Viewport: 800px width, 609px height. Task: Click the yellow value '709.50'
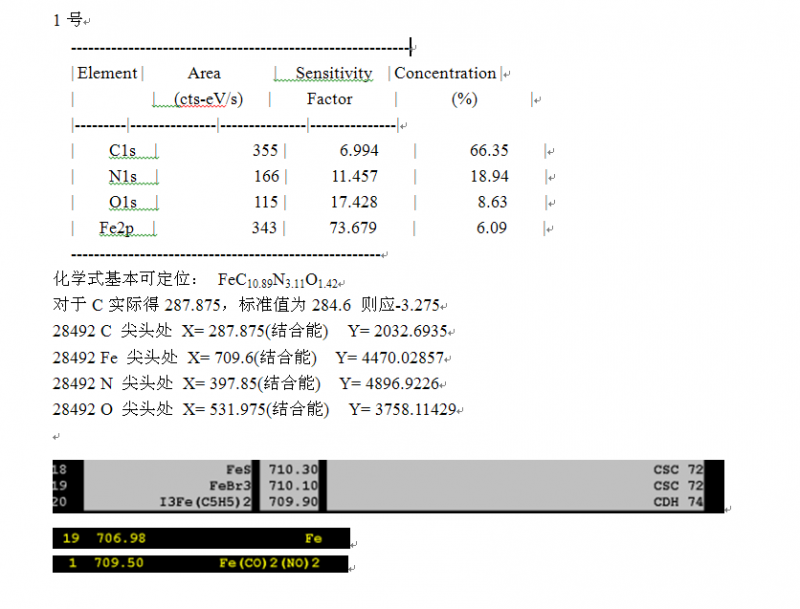click(119, 563)
